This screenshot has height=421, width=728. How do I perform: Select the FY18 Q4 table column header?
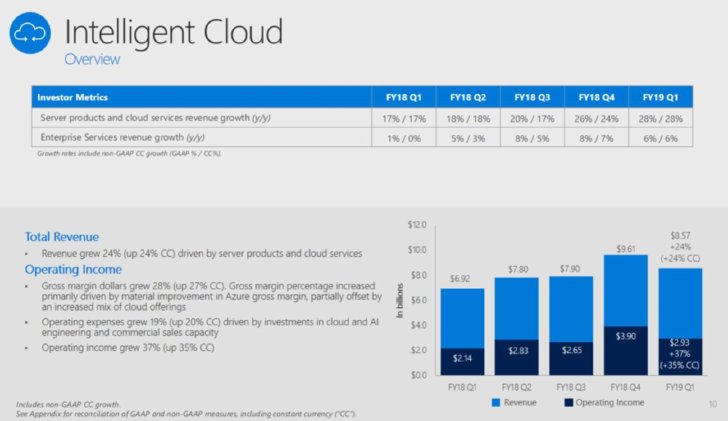point(596,97)
